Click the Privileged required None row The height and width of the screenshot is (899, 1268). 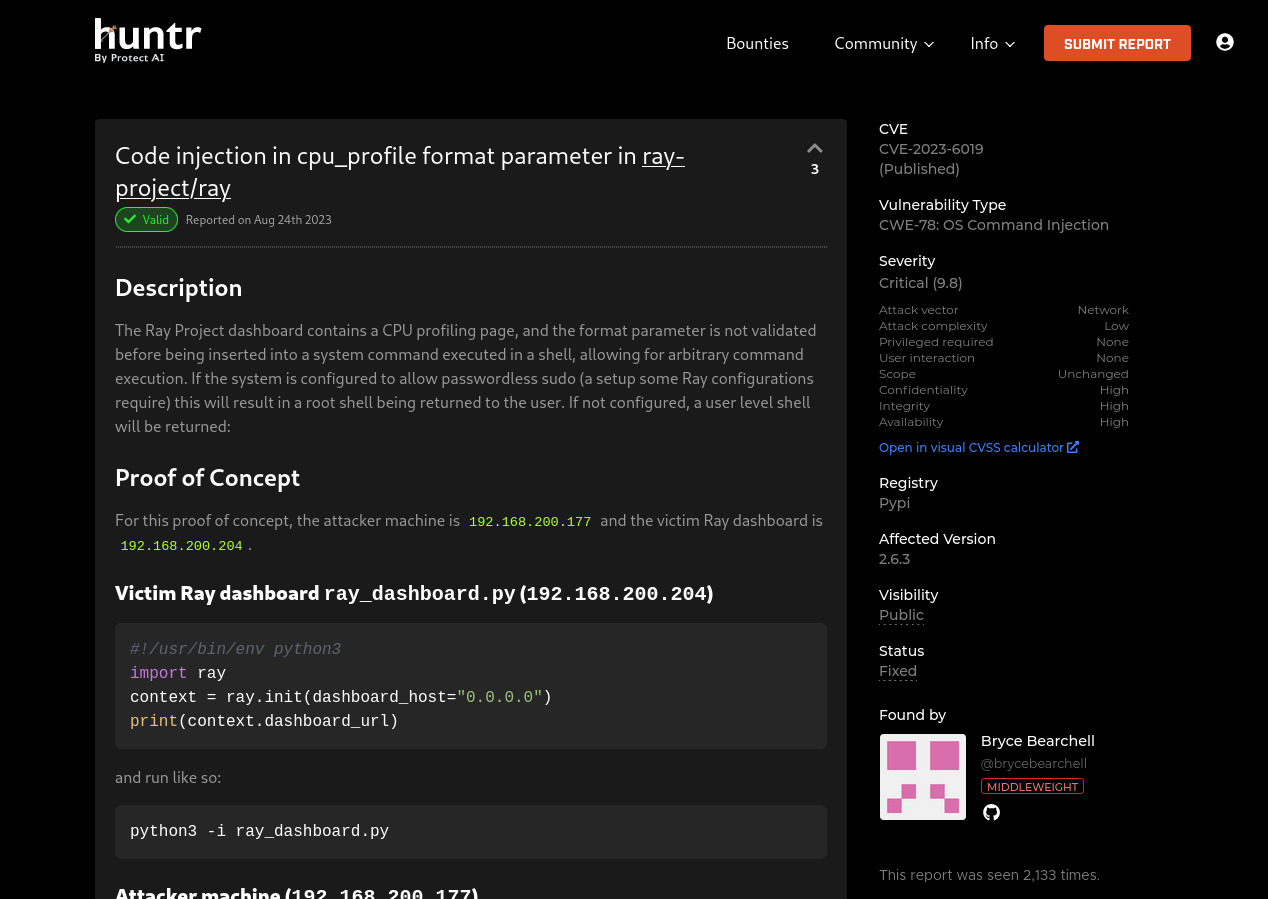click(1004, 342)
